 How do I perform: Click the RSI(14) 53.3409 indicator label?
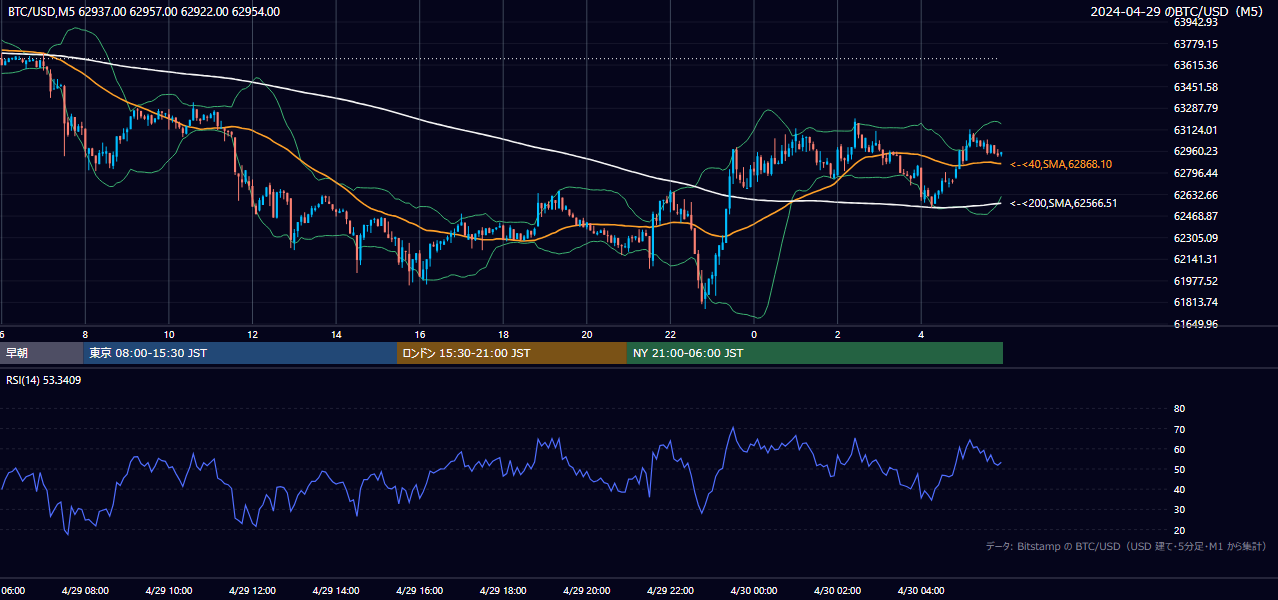pyautogui.click(x=44, y=380)
